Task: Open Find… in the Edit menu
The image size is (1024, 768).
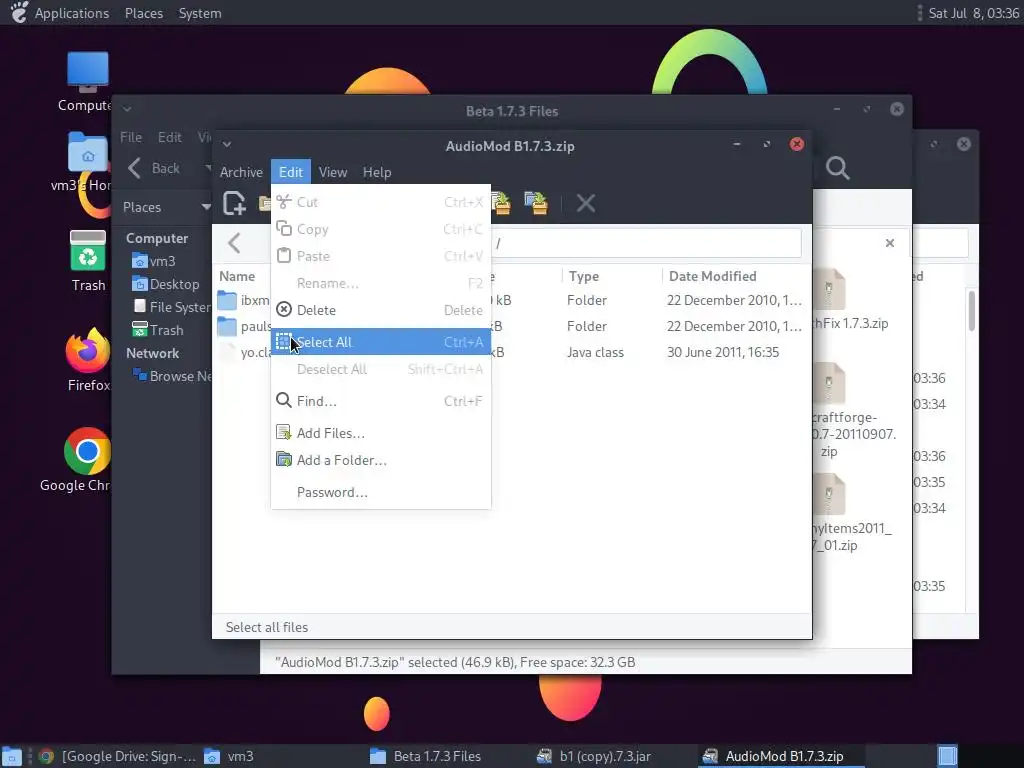Action: point(380,401)
